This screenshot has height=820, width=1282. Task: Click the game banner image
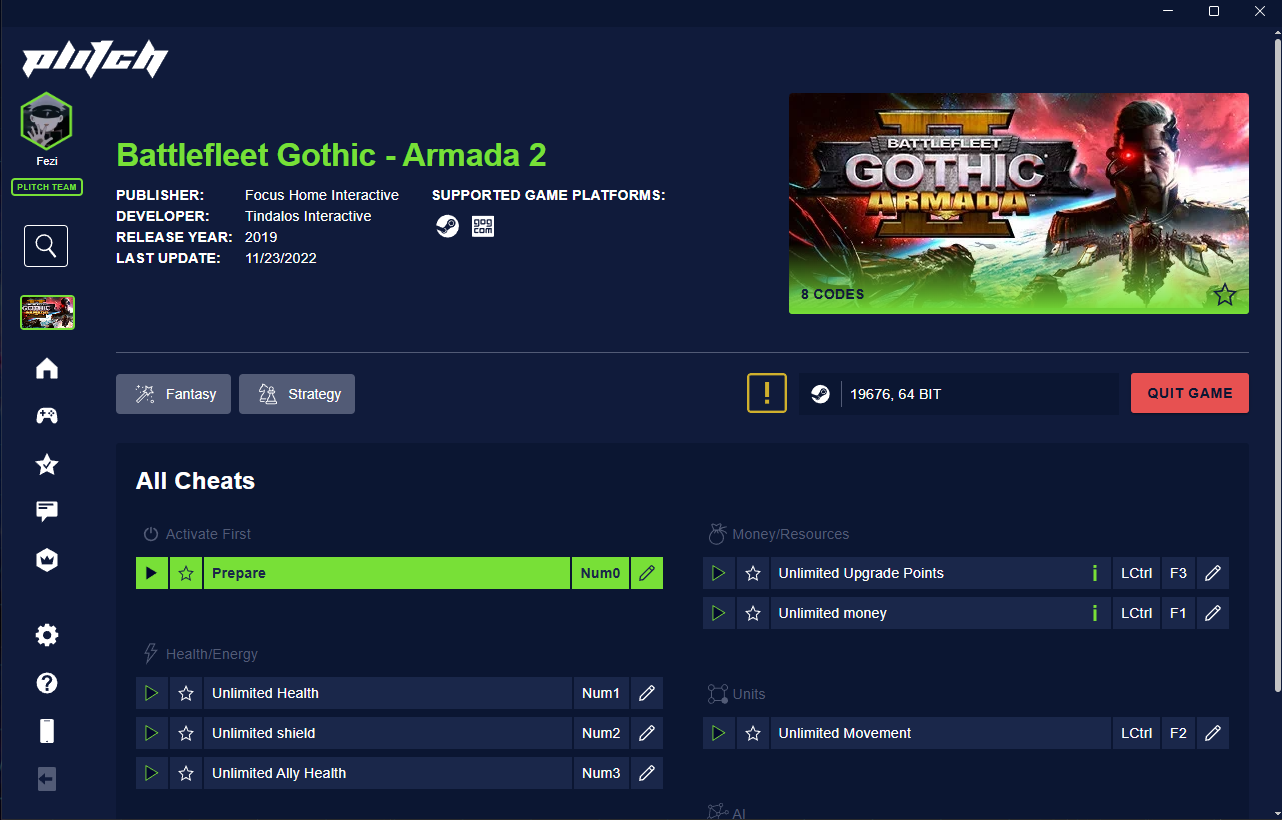coord(1019,203)
